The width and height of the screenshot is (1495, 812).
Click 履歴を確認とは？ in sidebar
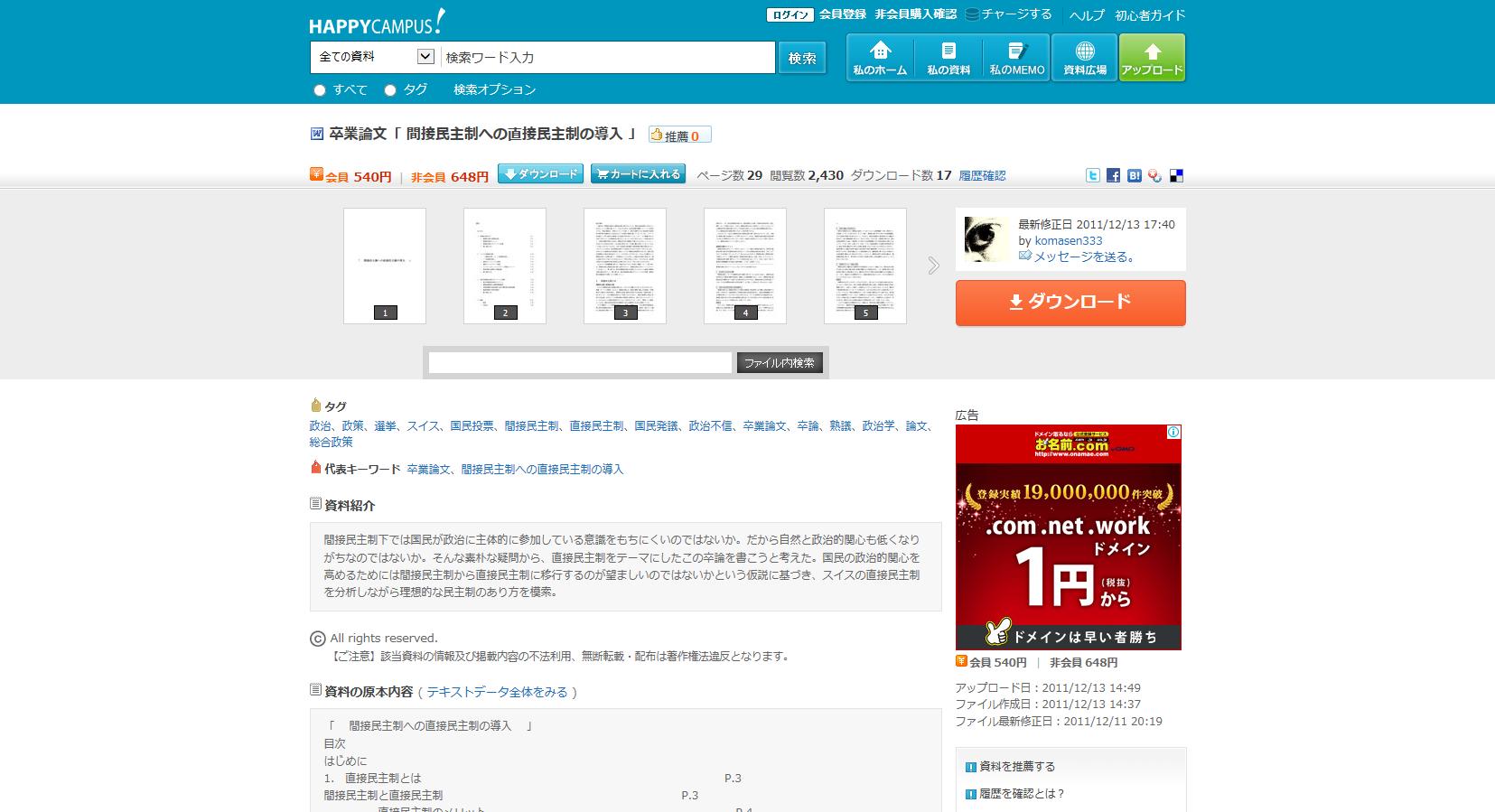[1022, 794]
